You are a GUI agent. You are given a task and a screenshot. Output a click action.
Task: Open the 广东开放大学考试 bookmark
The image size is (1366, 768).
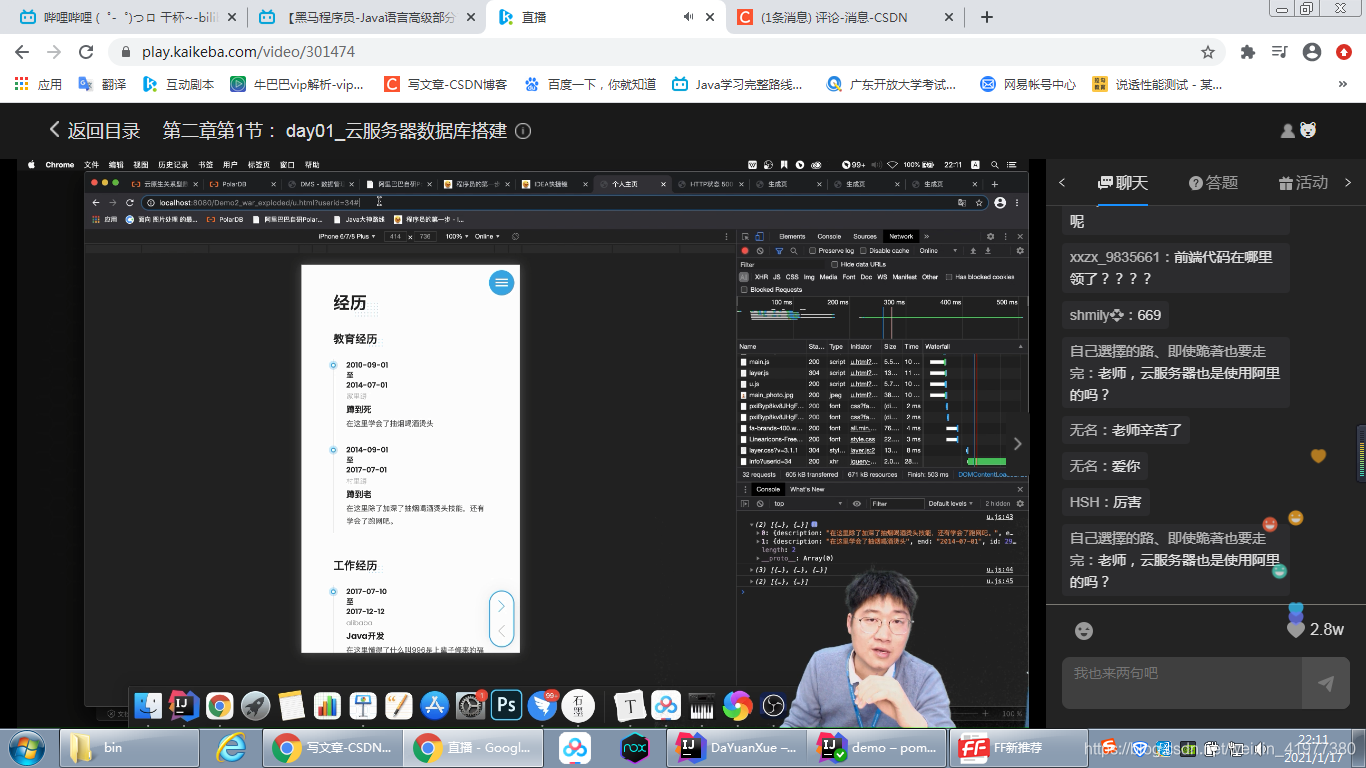pyautogui.click(x=891, y=85)
